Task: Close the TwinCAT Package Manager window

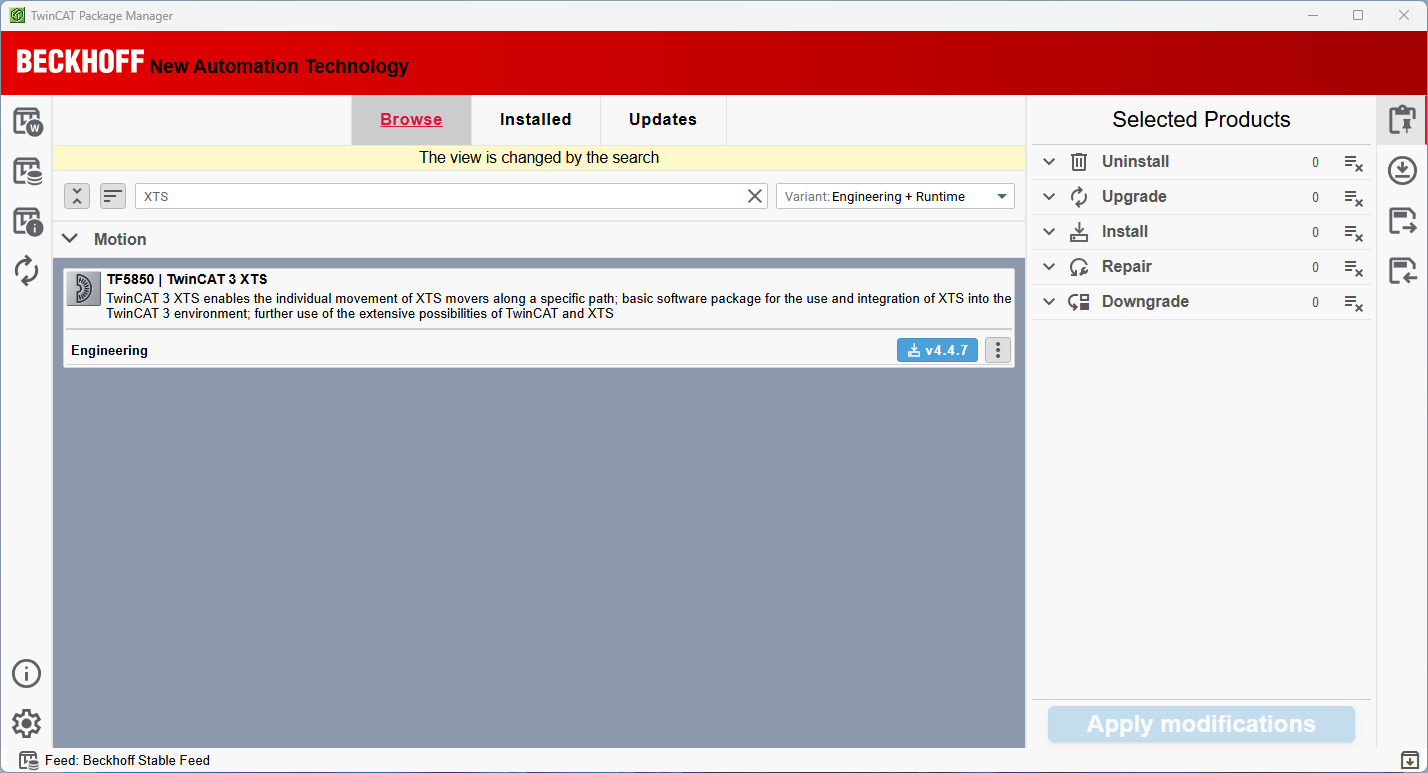Action: pos(1403,15)
